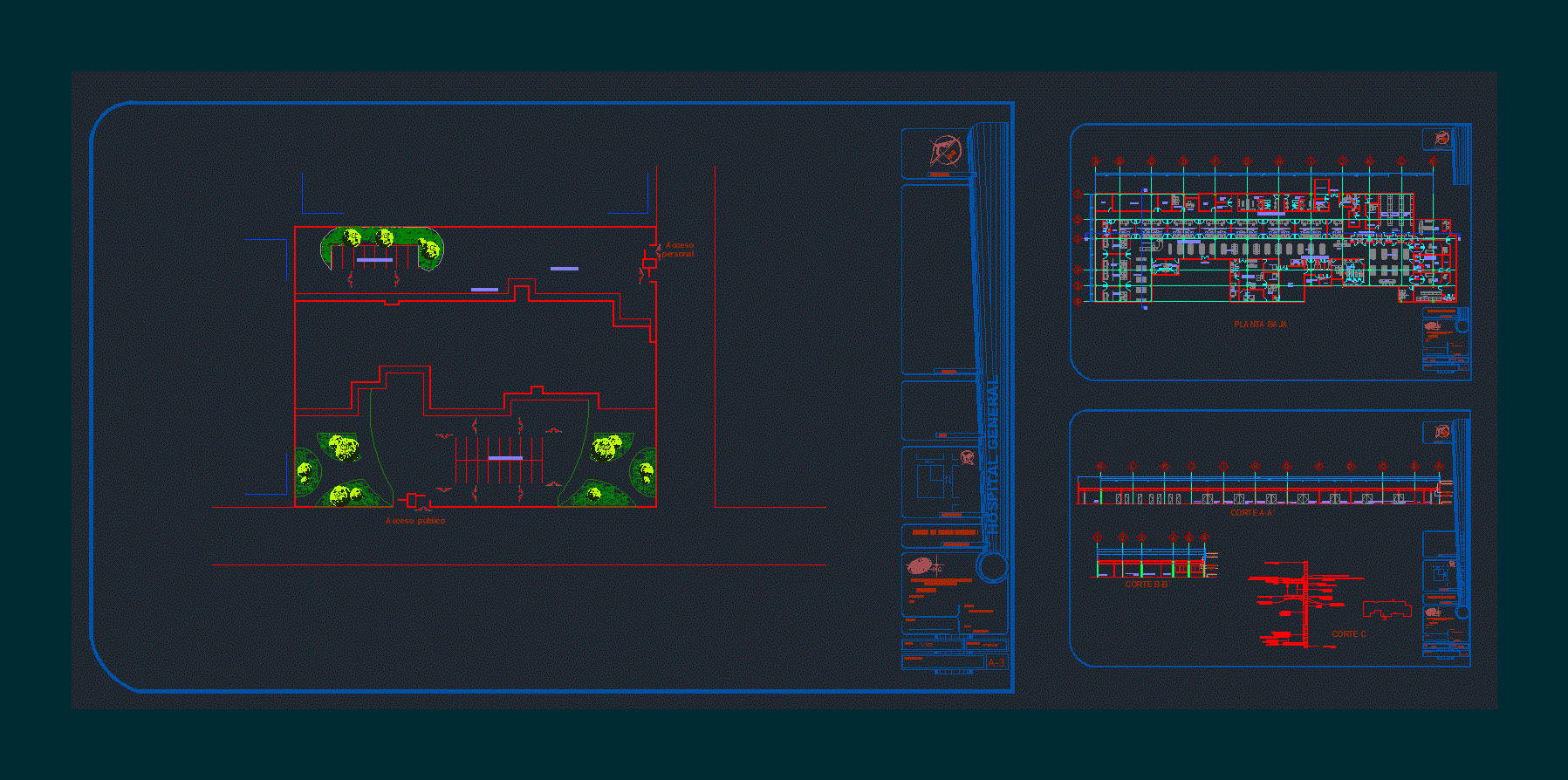Select the 'HOSPITAL GENERAL' vertical title text

click(x=993, y=455)
